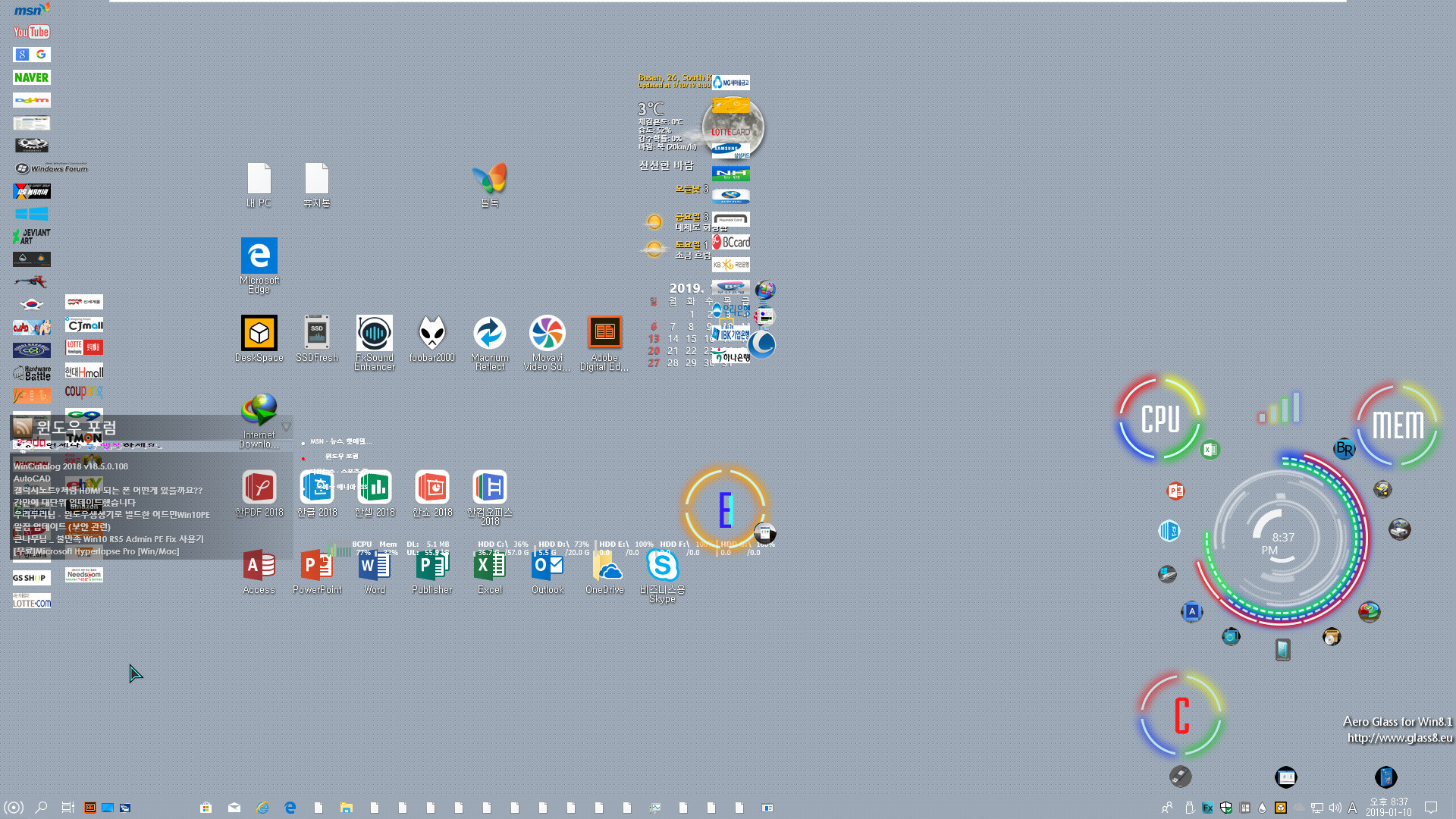
Task: Open the Windows Forum sidebar link
Action: (51, 168)
